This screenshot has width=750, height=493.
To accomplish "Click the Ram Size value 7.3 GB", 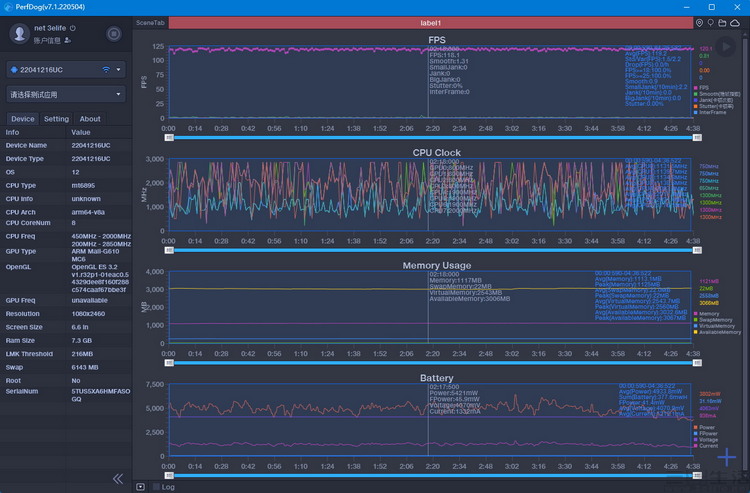I will (81, 340).
